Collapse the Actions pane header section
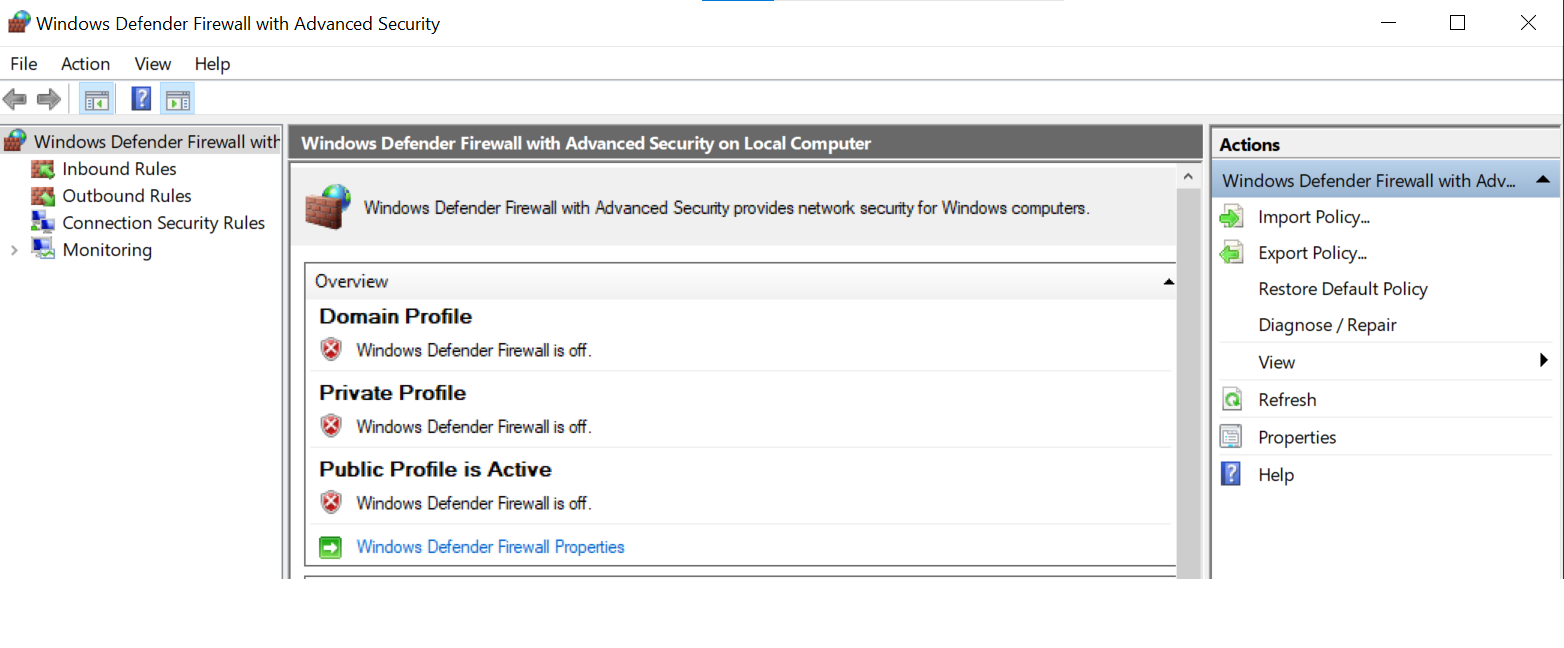1564x648 pixels. pyautogui.click(x=1542, y=180)
